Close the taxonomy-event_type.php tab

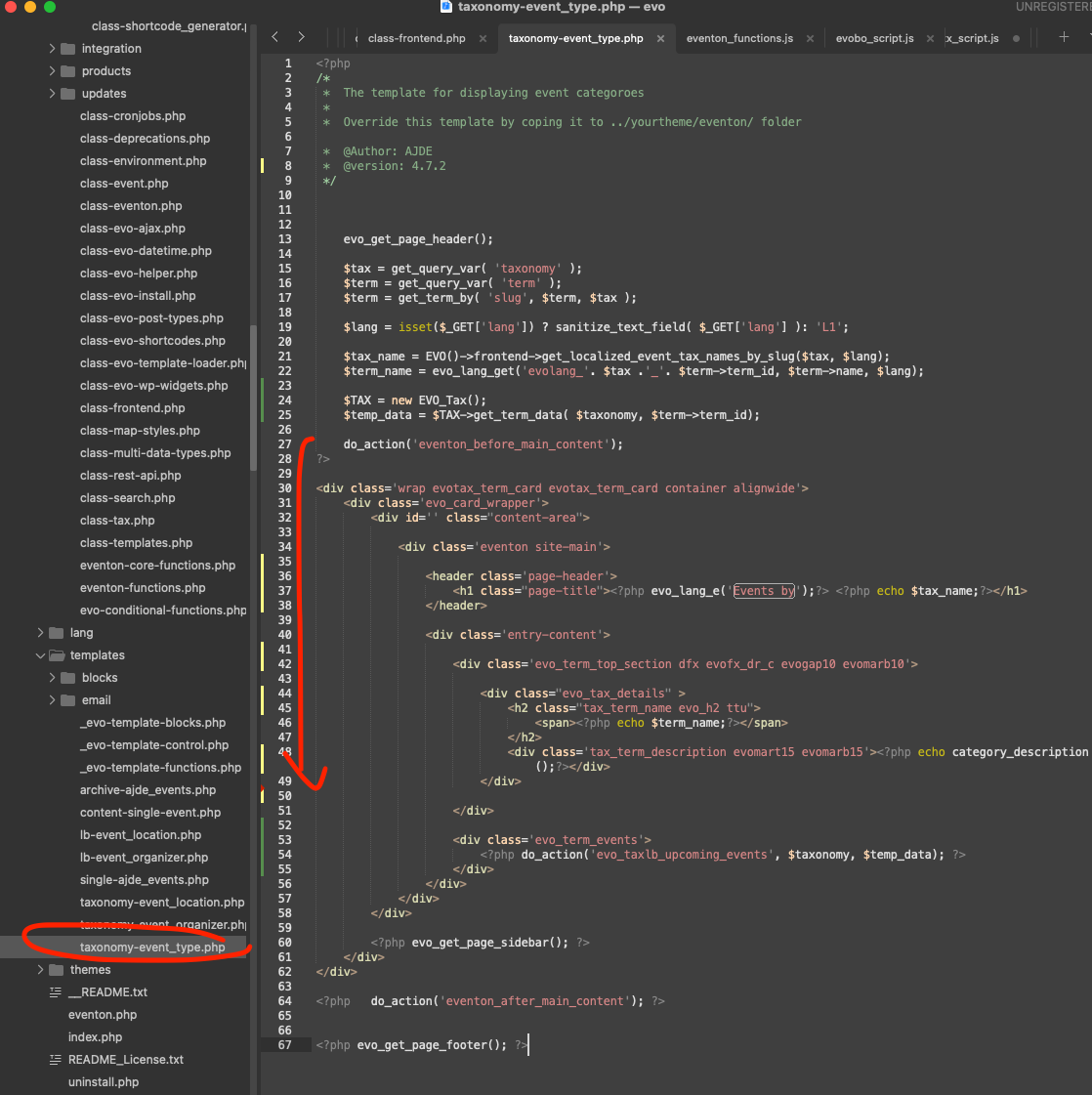tap(660, 38)
